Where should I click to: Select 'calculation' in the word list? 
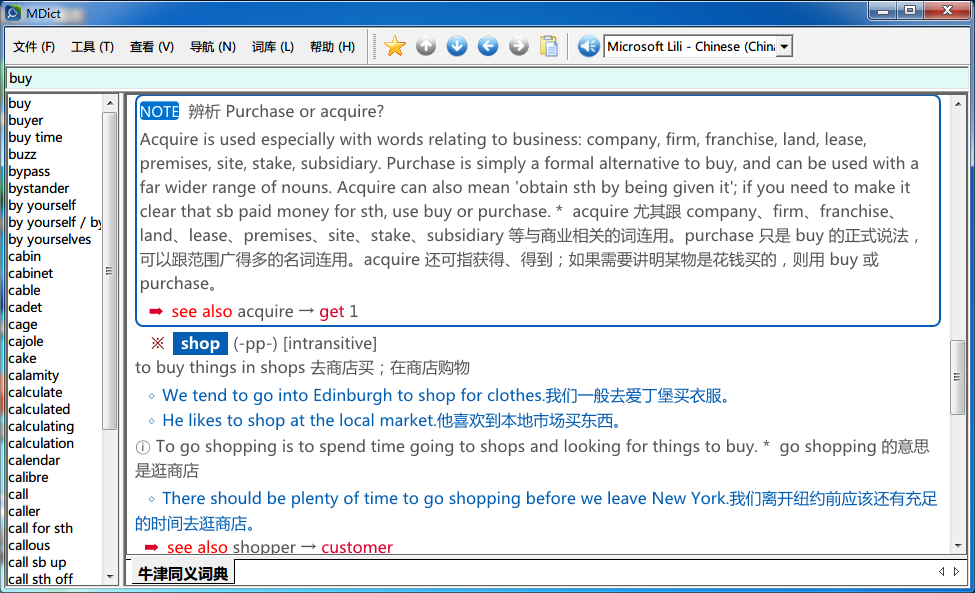pyautogui.click(x=41, y=443)
